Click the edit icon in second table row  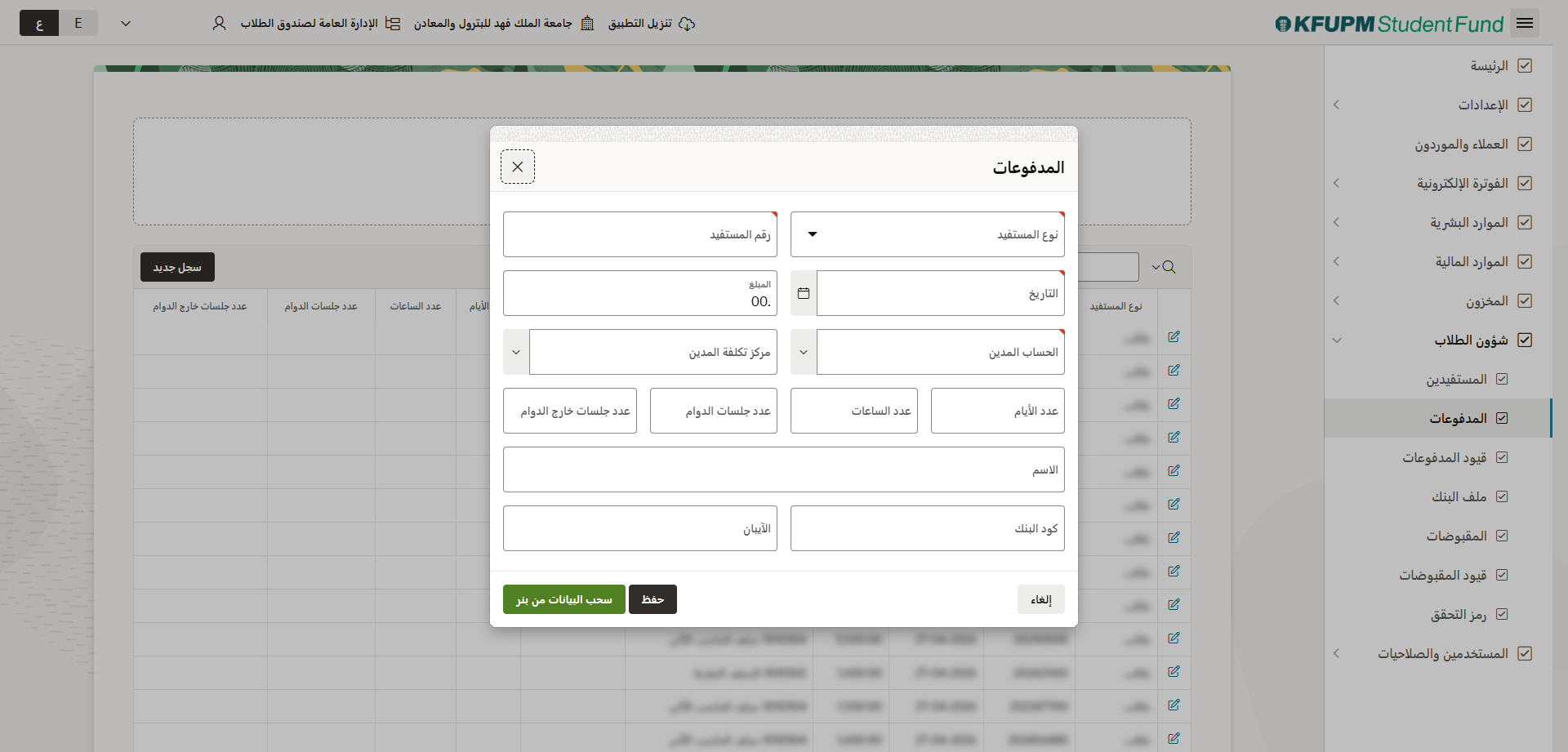point(1174,370)
